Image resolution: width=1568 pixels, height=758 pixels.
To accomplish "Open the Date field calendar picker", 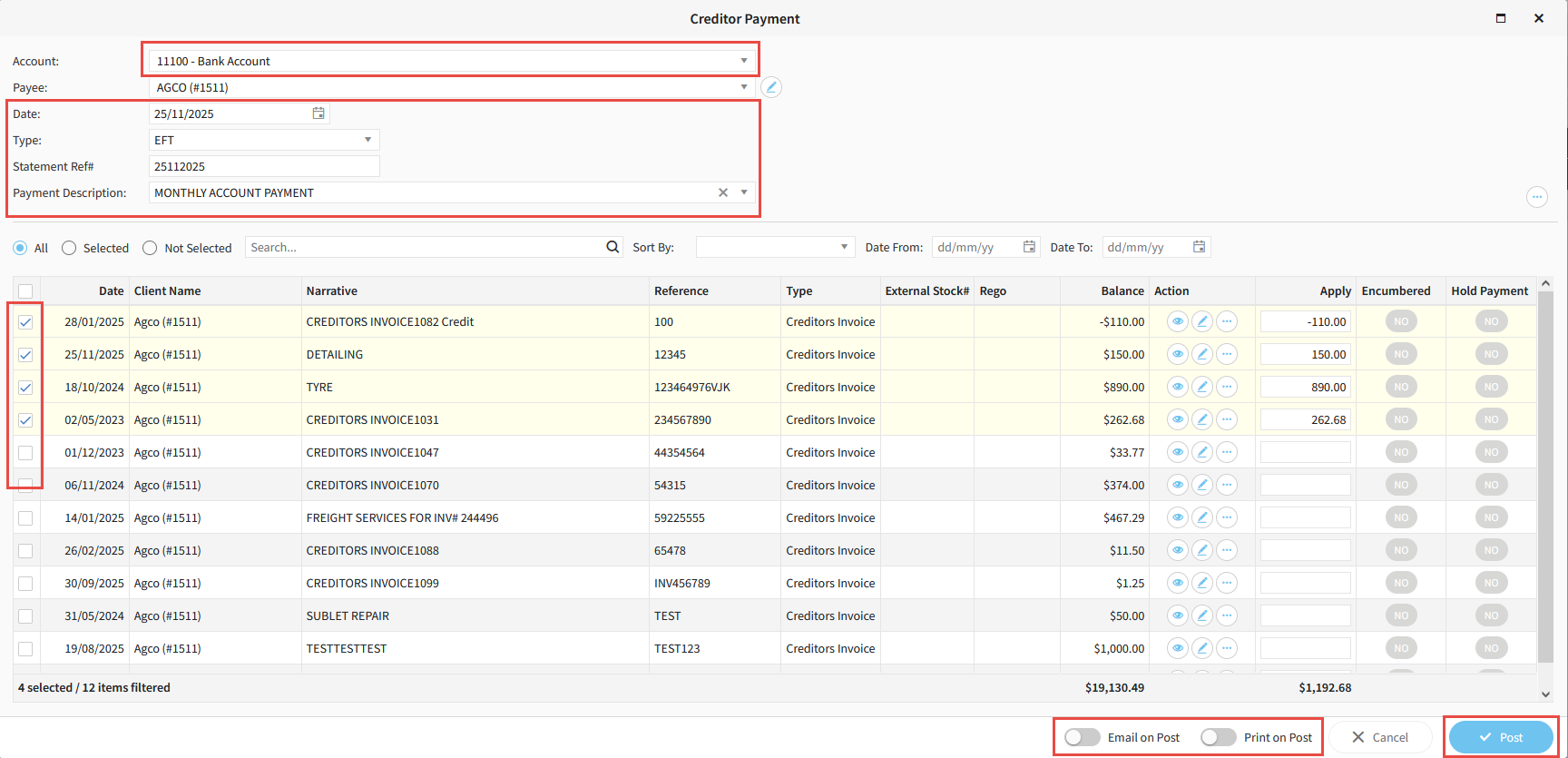I will 318,113.
